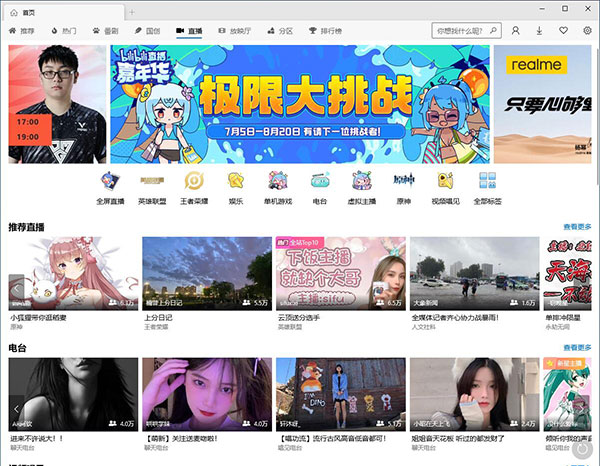This screenshot has height=466, width=600.
Task: Show 全部标签 grid of all tags
Action: pos(488,181)
